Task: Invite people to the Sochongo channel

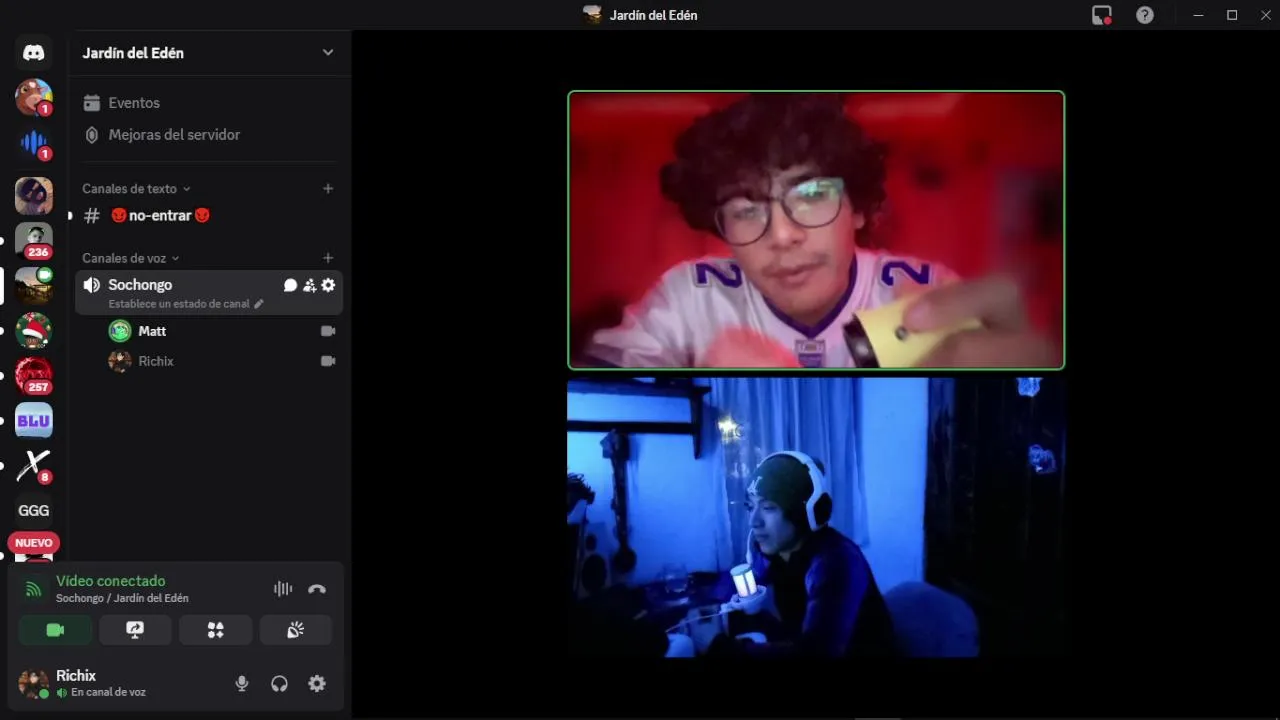Action: (310, 285)
